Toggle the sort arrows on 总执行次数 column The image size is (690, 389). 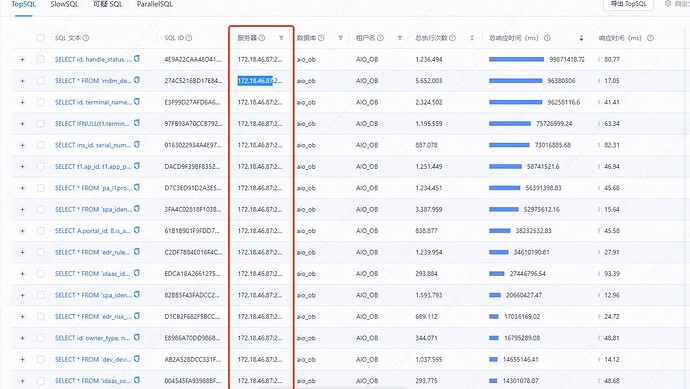[472, 38]
